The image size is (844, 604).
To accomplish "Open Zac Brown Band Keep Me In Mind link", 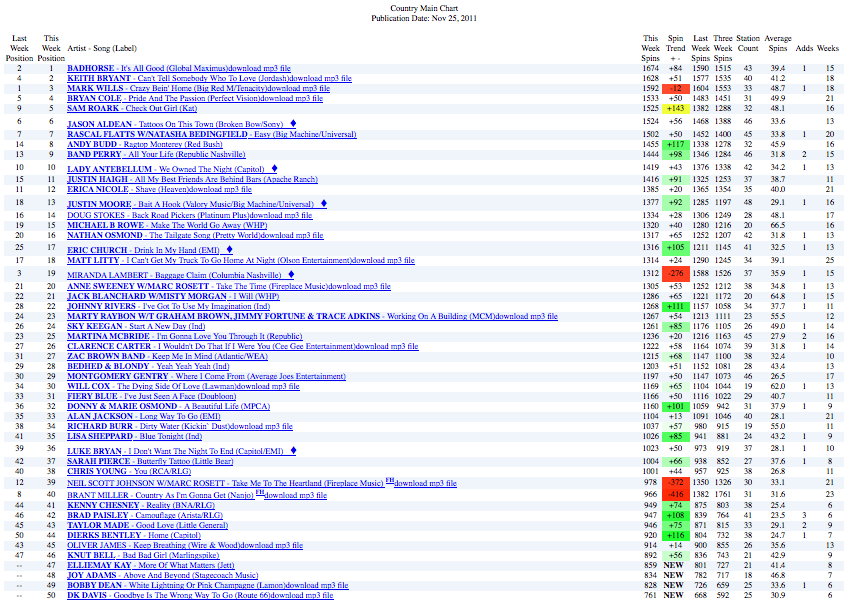I will point(167,356).
